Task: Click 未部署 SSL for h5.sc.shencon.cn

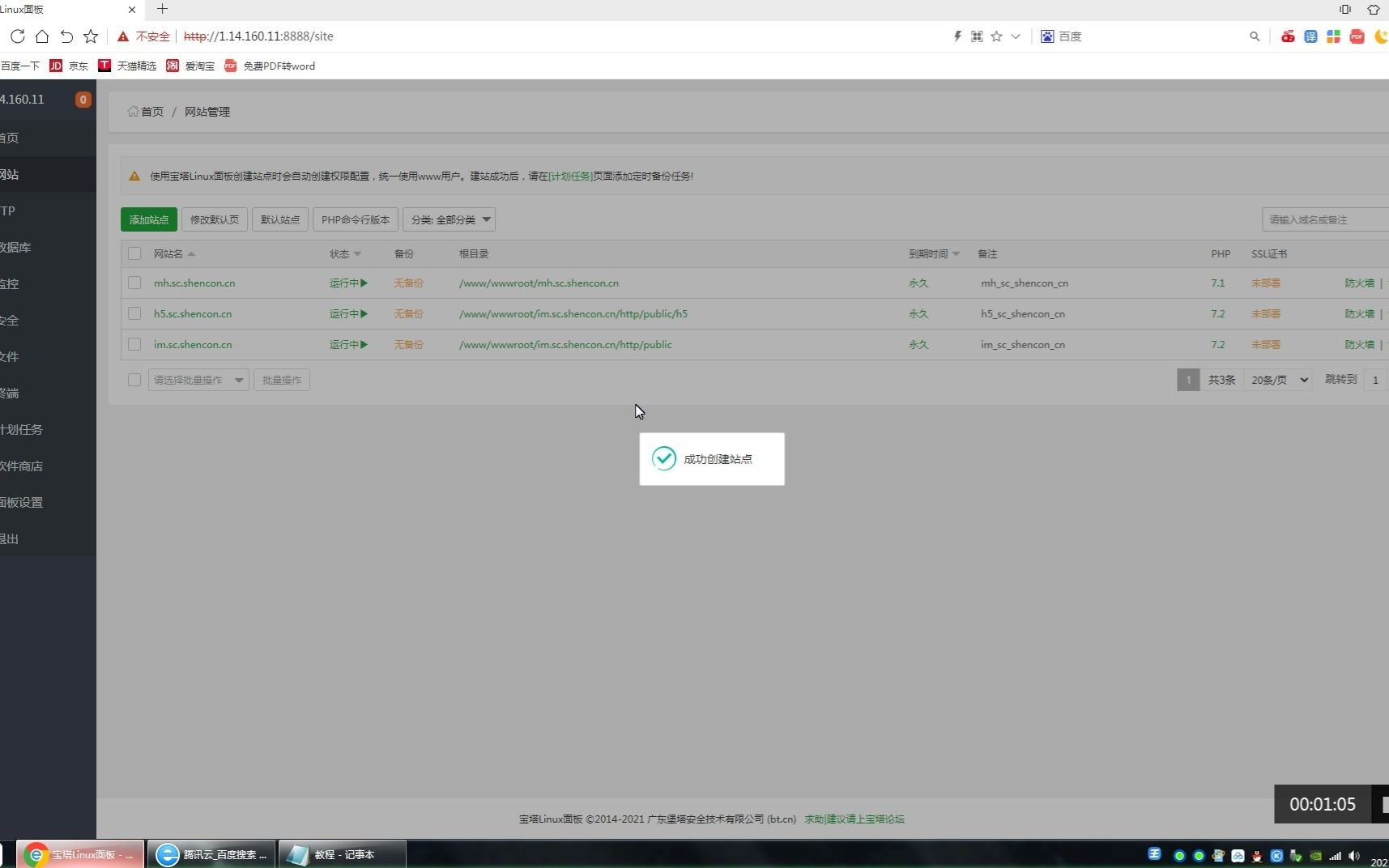Action: (x=1266, y=314)
